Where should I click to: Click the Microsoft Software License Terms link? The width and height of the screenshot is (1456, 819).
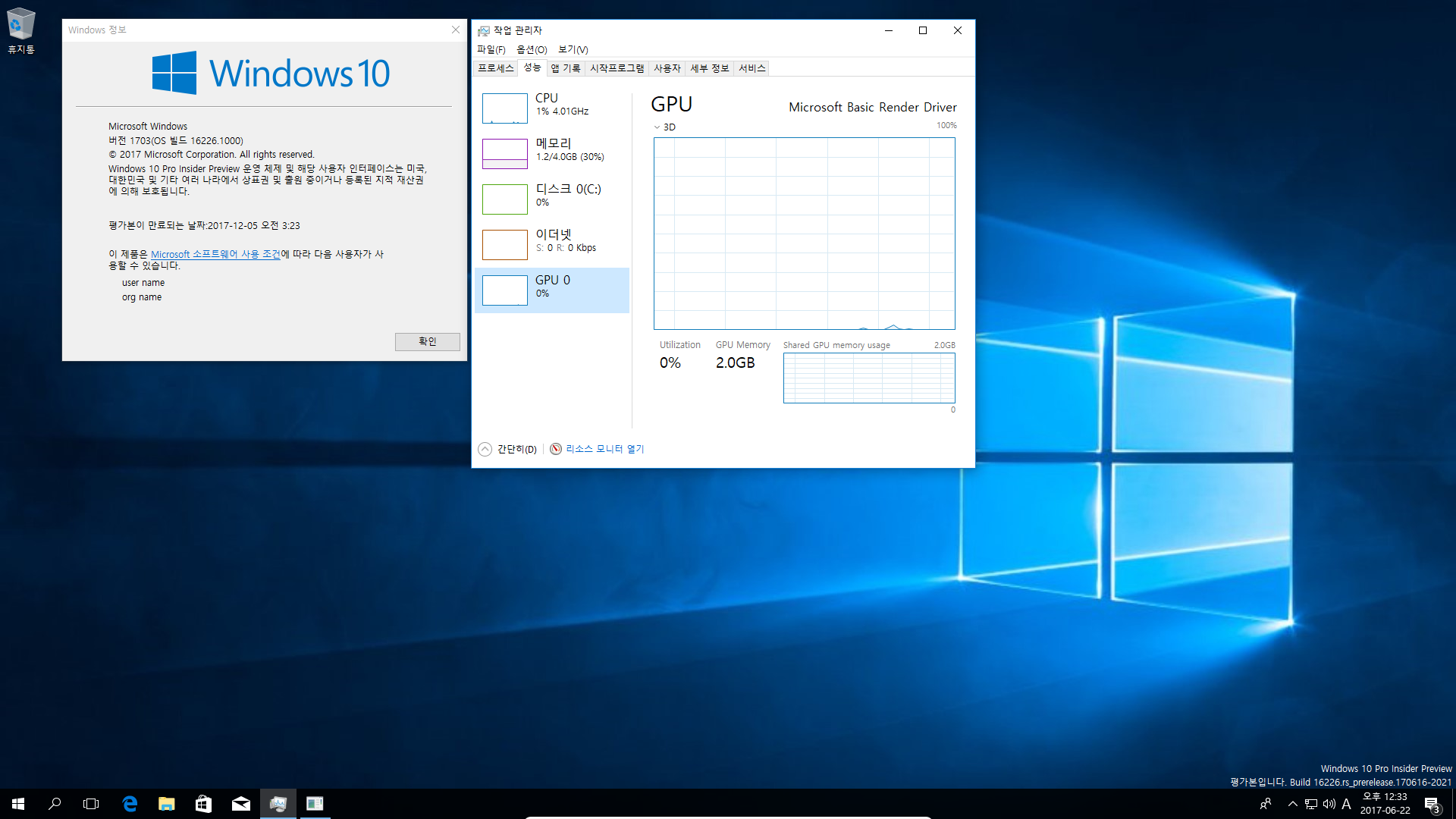point(215,255)
